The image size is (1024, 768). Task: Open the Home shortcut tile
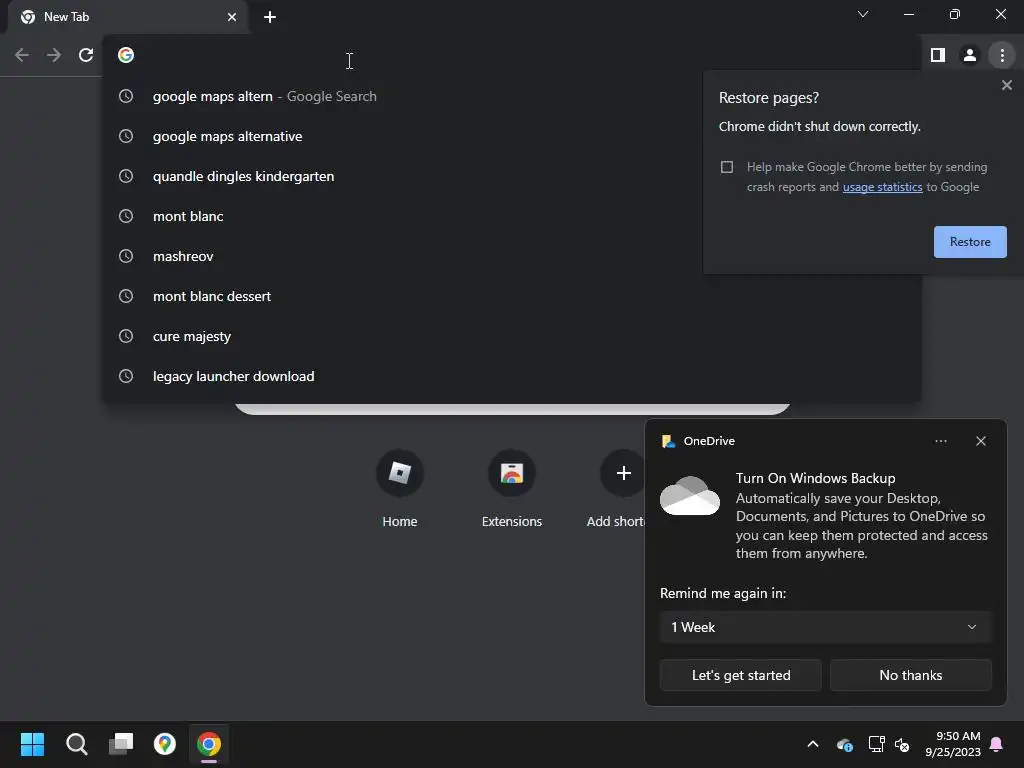pos(400,488)
